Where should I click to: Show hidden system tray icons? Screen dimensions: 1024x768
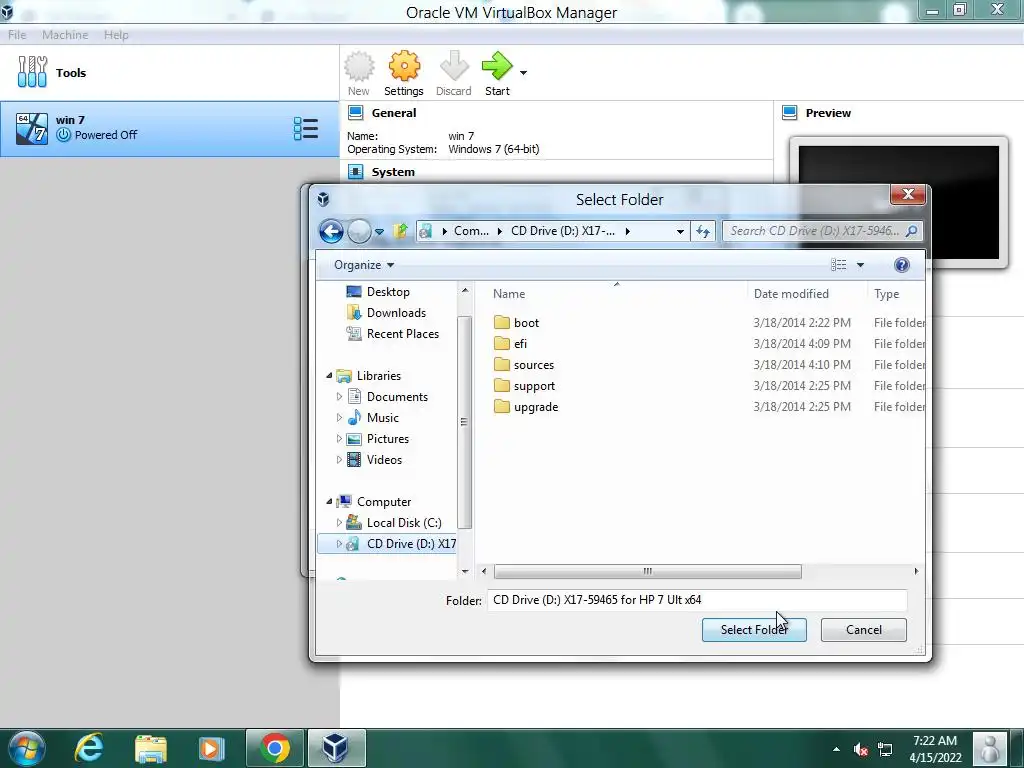[x=836, y=749]
